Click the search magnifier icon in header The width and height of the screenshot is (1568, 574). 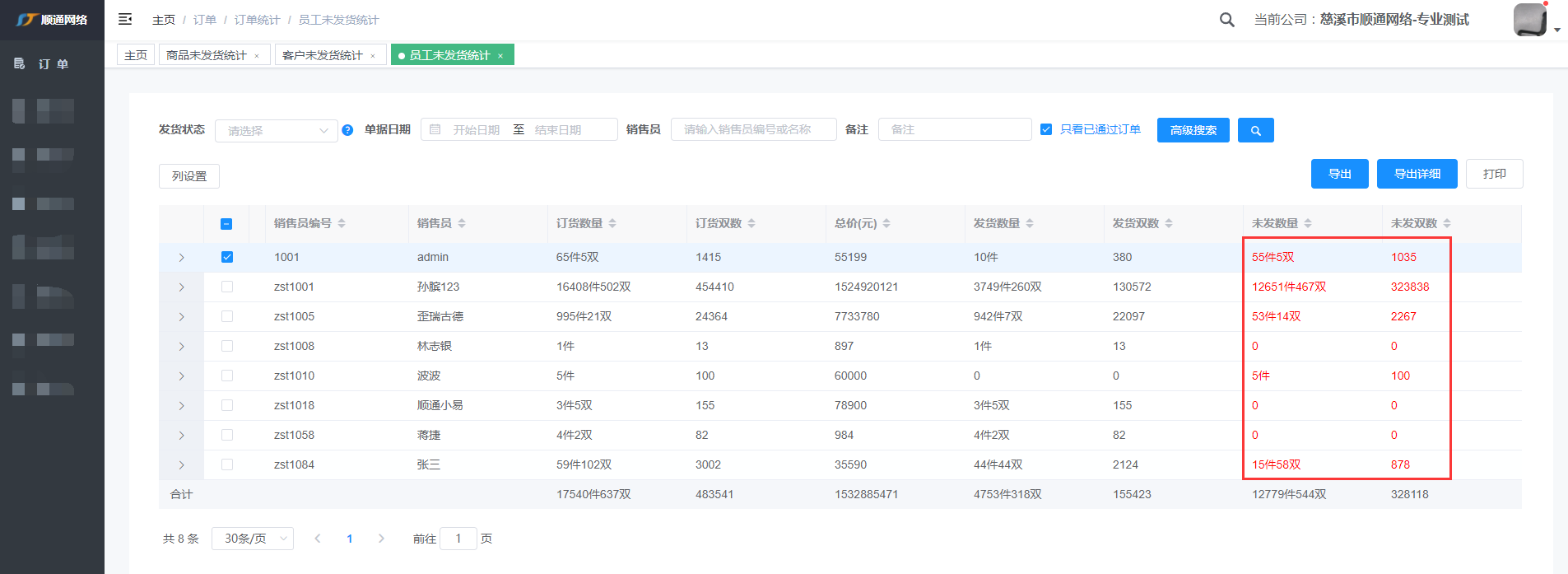click(x=1226, y=20)
